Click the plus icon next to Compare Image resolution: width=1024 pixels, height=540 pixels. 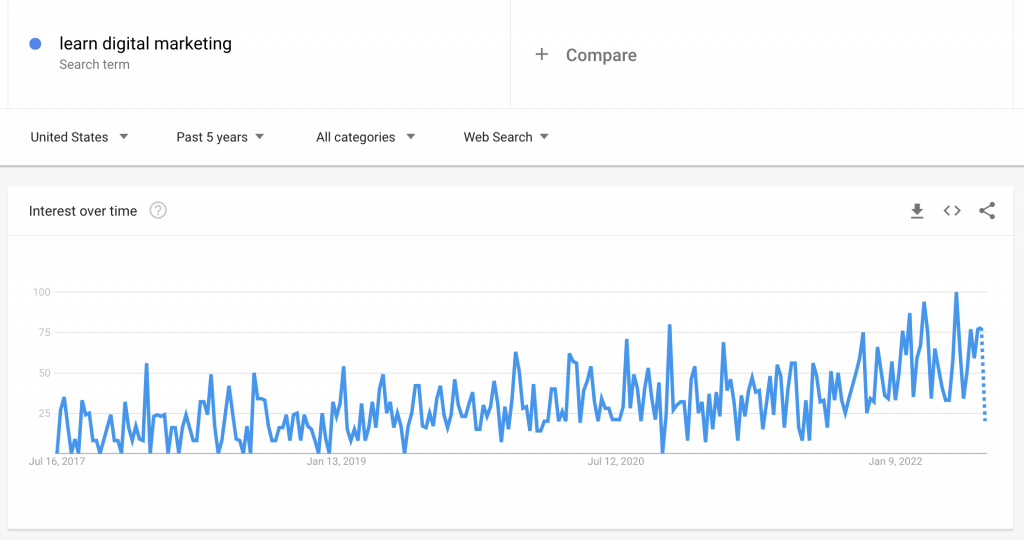pyautogui.click(x=541, y=54)
